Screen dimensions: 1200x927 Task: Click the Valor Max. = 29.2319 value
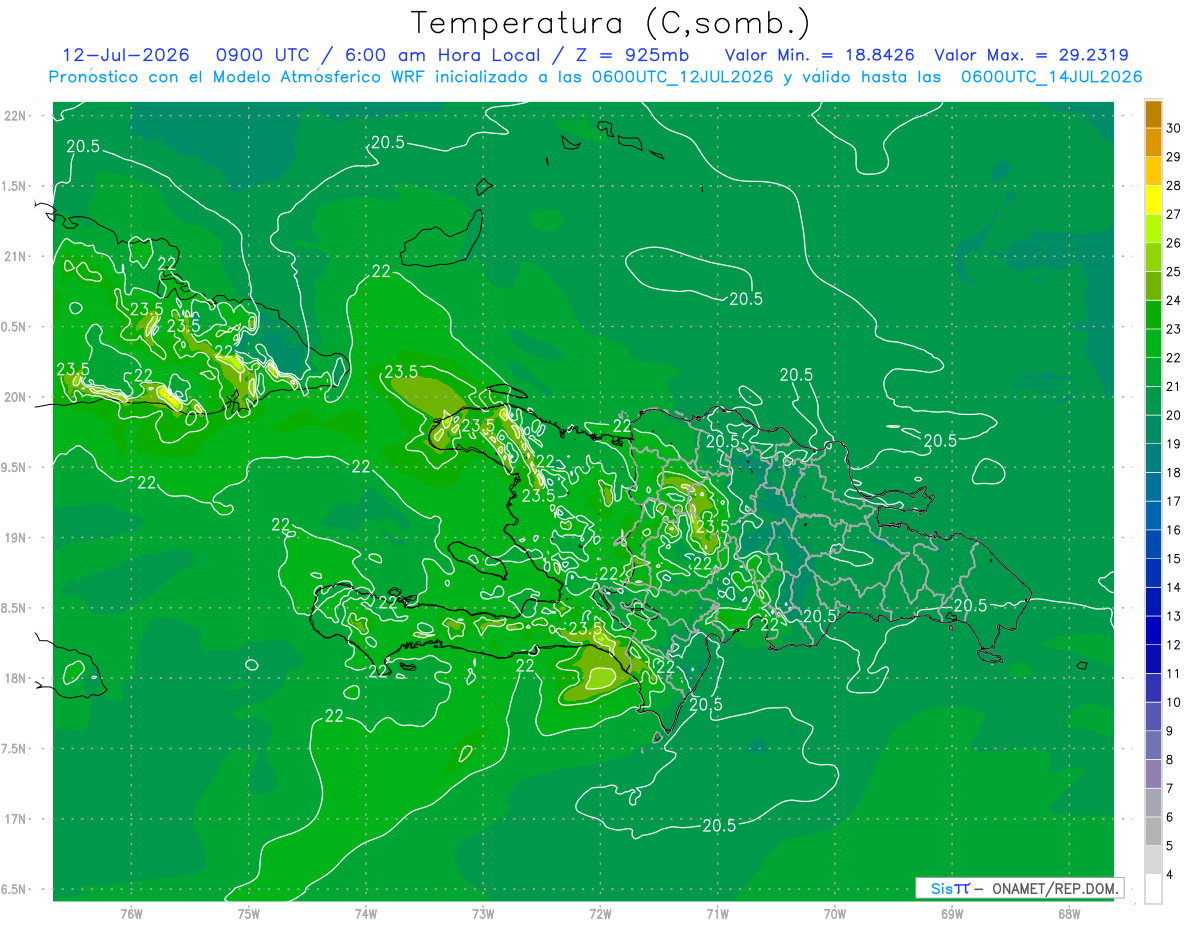click(1032, 55)
